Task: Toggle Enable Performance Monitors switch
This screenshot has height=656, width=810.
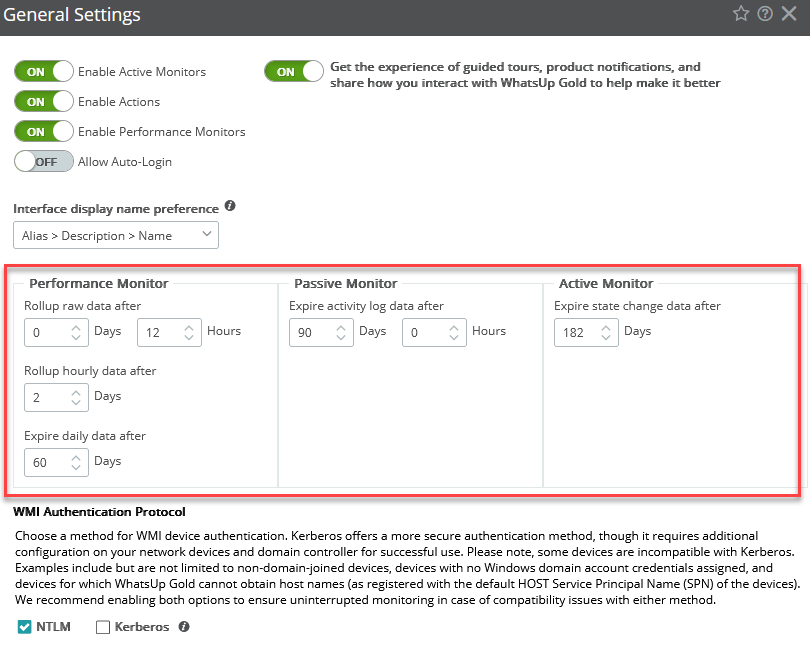Action: [x=44, y=131]
